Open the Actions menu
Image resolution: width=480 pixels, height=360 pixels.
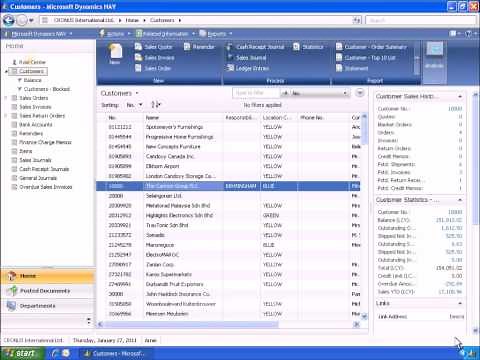(114, 34)
